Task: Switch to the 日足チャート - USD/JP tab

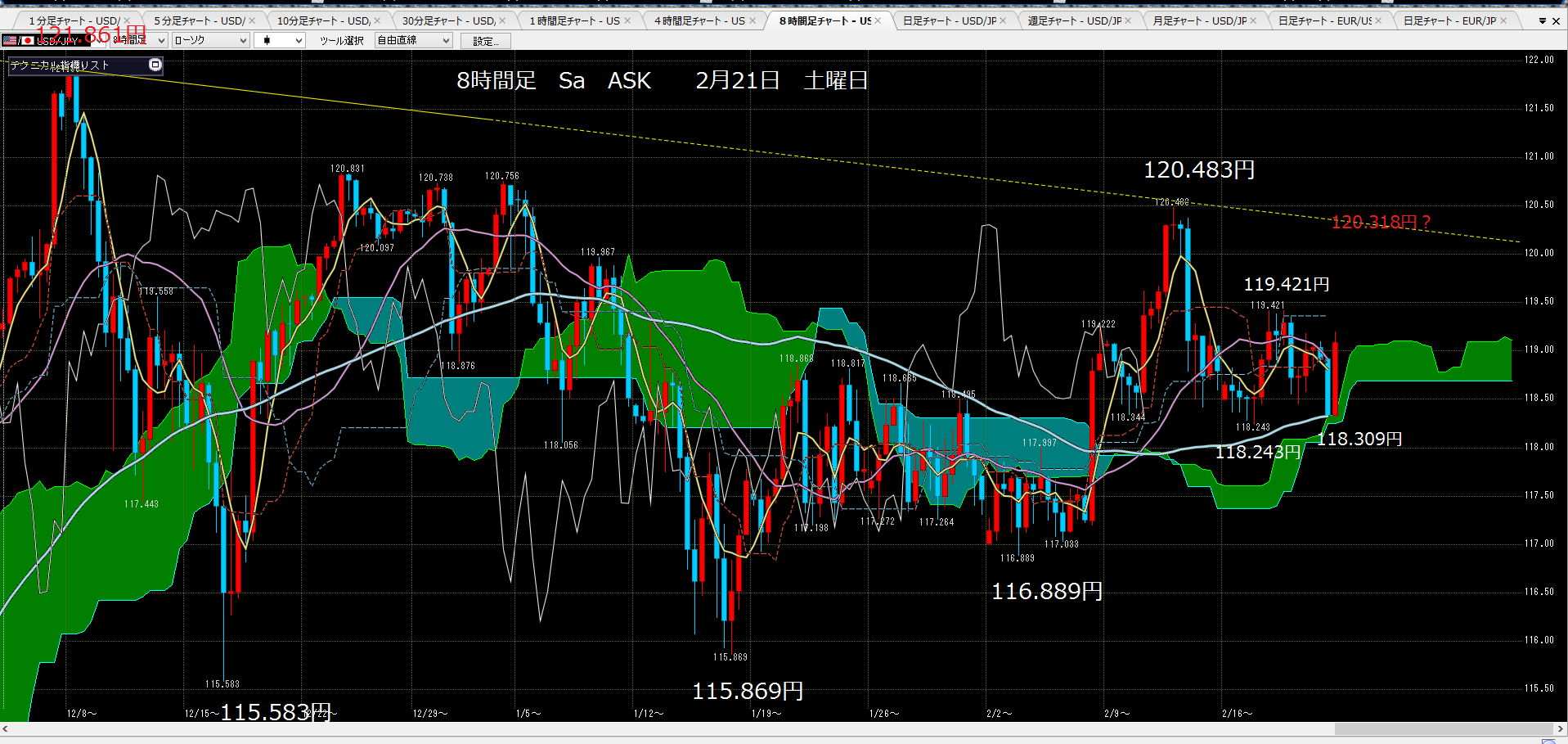Action: (x=950, y=21)
